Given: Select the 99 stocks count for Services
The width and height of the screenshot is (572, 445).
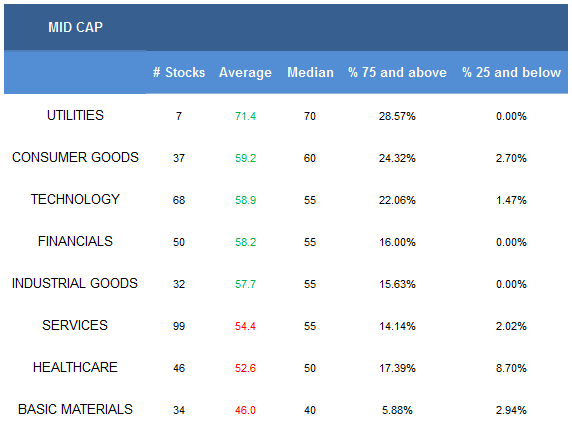Looking at the screenshot, I should (179, 326).
